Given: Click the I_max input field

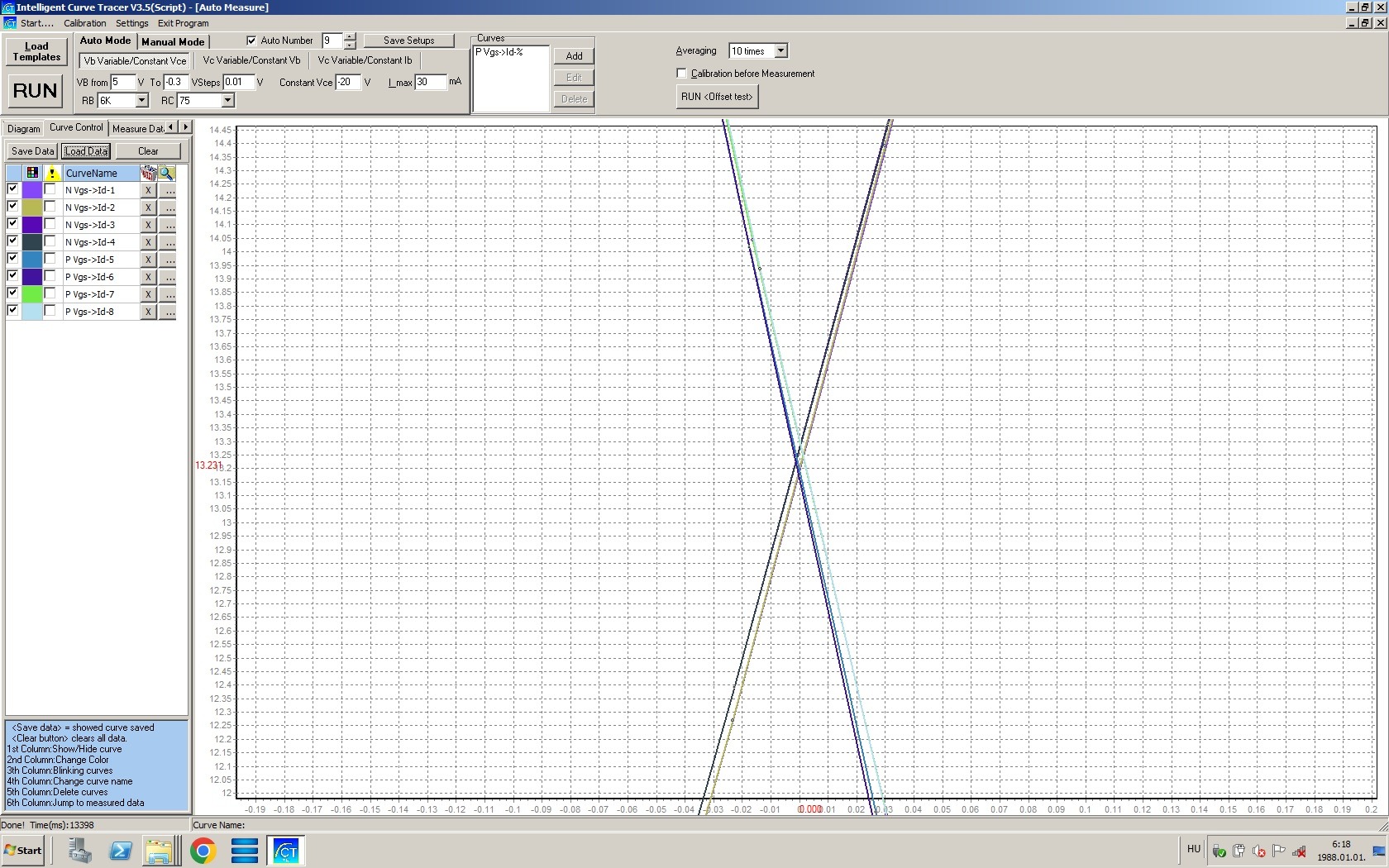Looking at the screenshot, I should (x=430, y=82).
